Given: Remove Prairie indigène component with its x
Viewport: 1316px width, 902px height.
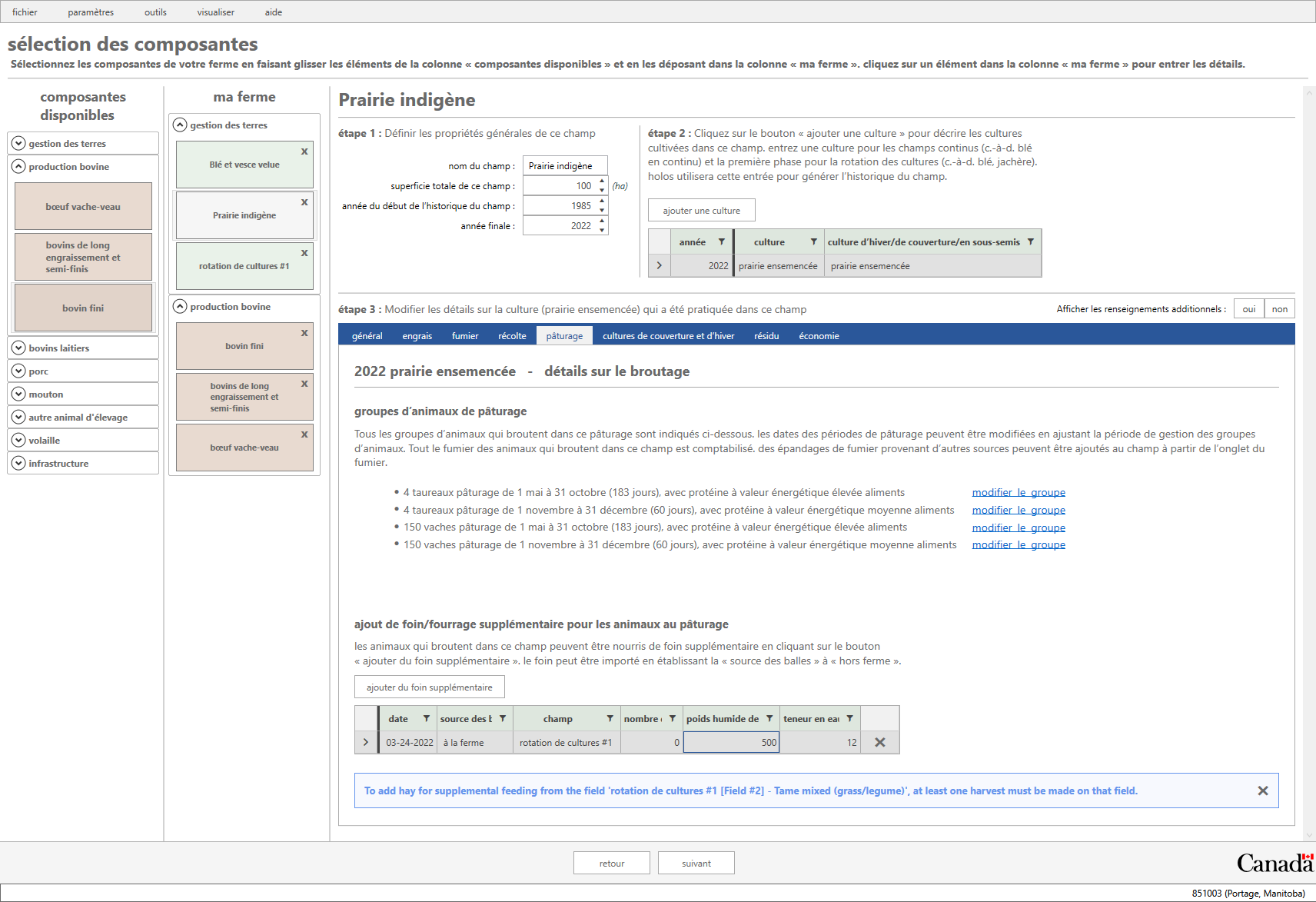Looking at the screenshot, I should pyautogui.click(x=304, y=202).
